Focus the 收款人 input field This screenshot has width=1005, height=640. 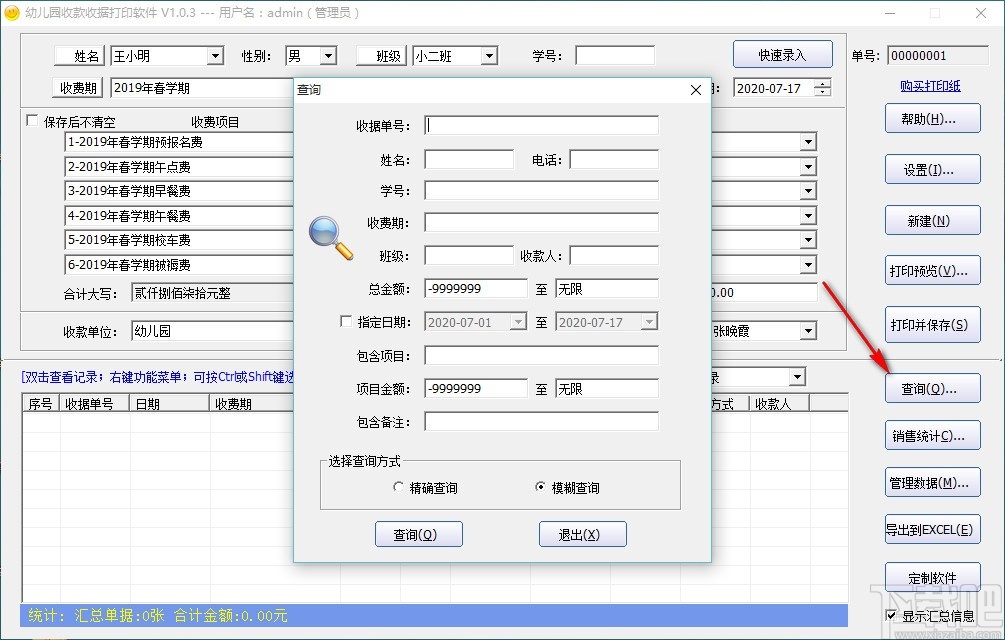tap(614, 256)
